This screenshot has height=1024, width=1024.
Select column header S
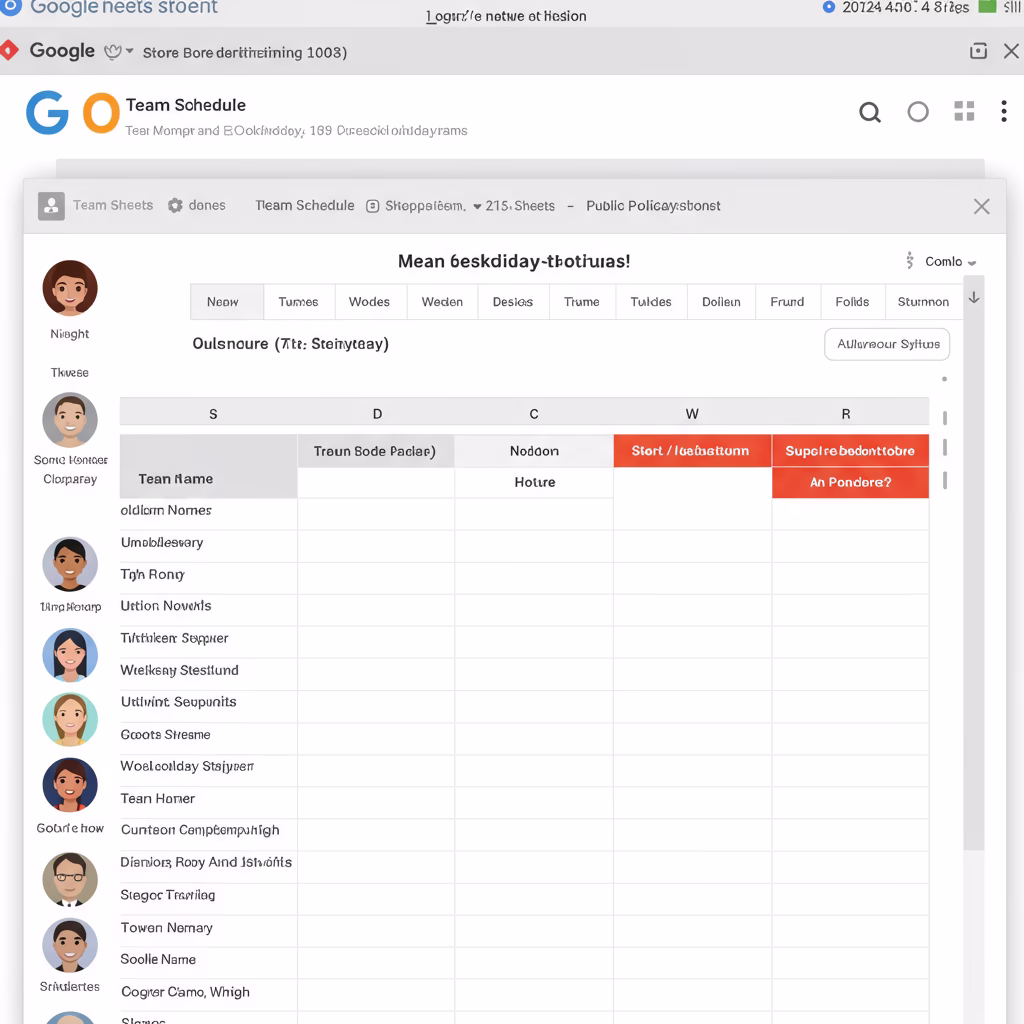click(213, 414)
